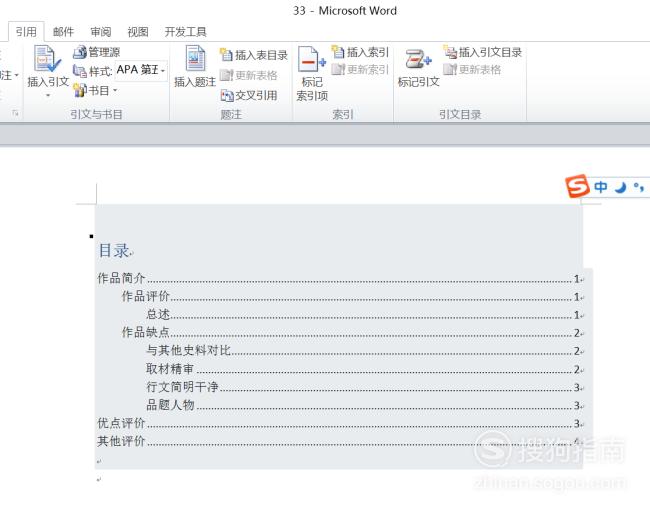The width and height of the screenshot is (650, 517).
Task: Click 插入索引 insert index
Action: click(360, 52)
